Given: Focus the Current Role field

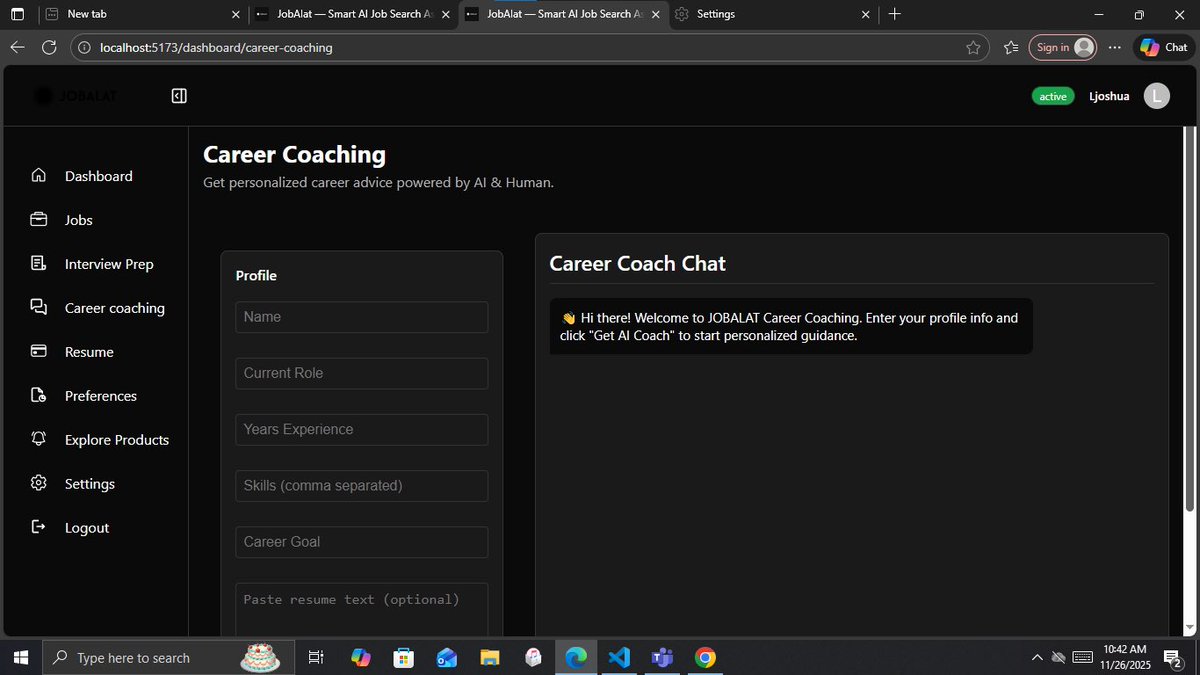Looking at the screenshot, I should coord(362,373).
